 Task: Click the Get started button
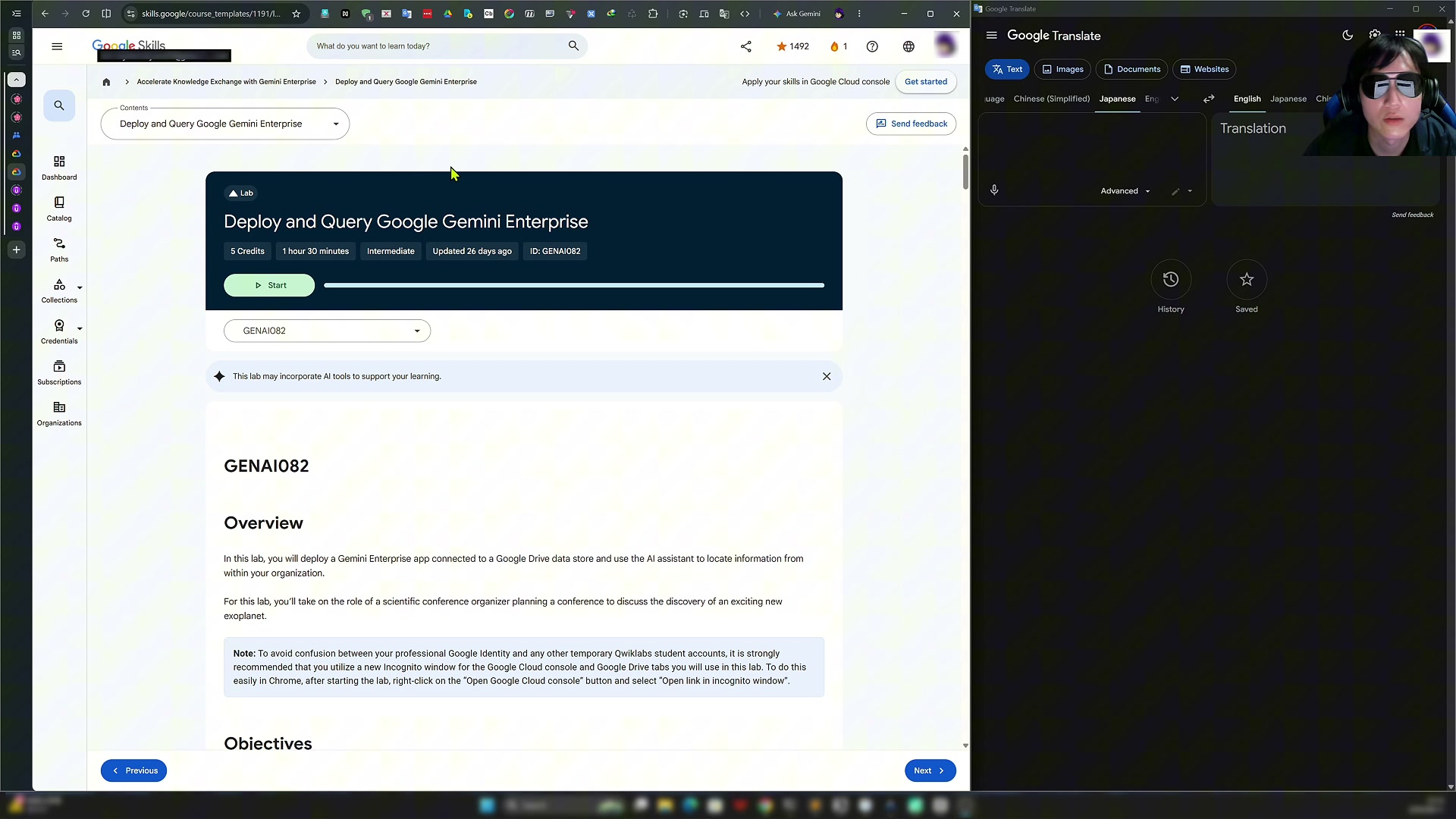coord(925,82)
